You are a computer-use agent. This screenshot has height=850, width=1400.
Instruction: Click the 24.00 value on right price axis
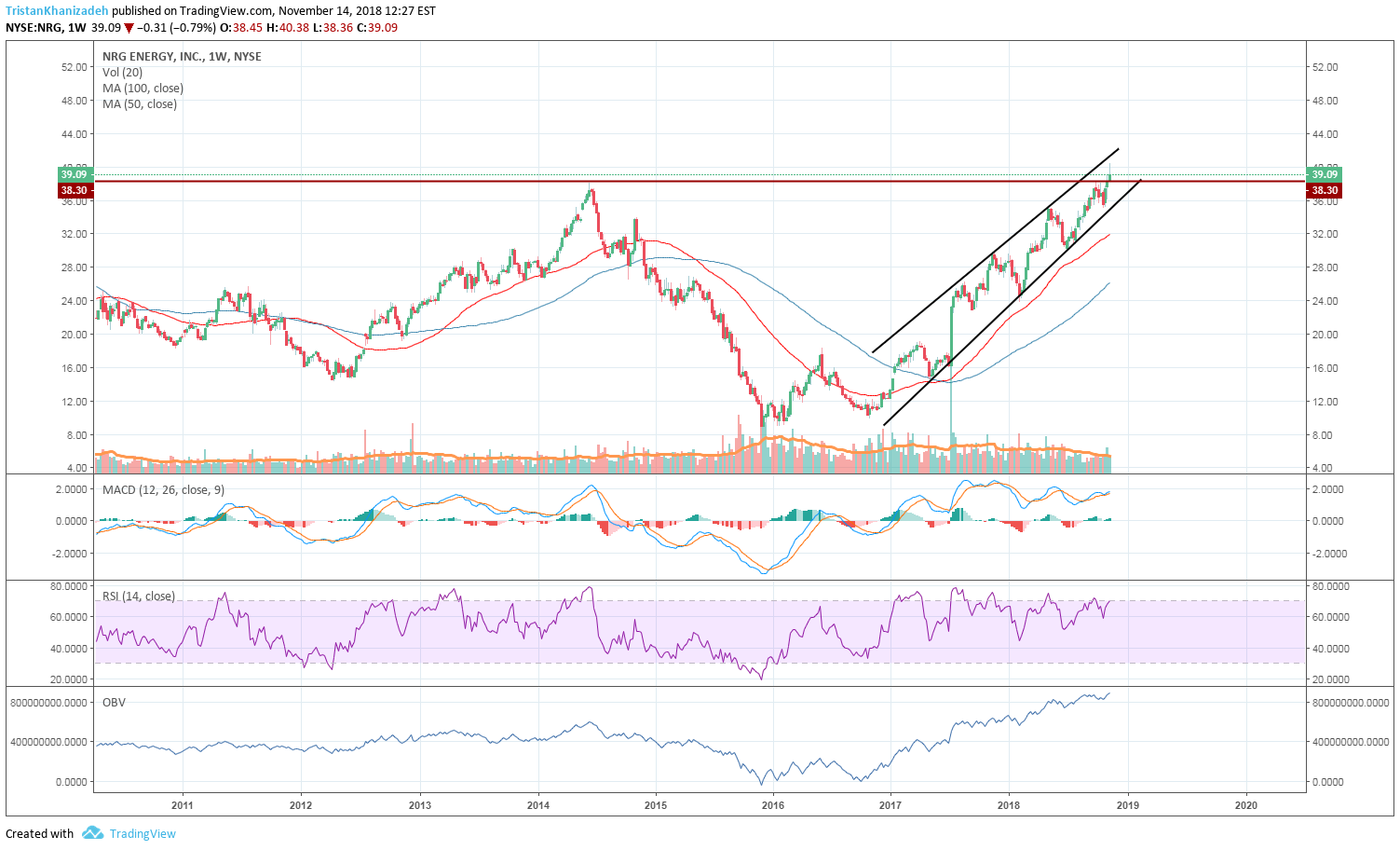tap(1325, 301)
